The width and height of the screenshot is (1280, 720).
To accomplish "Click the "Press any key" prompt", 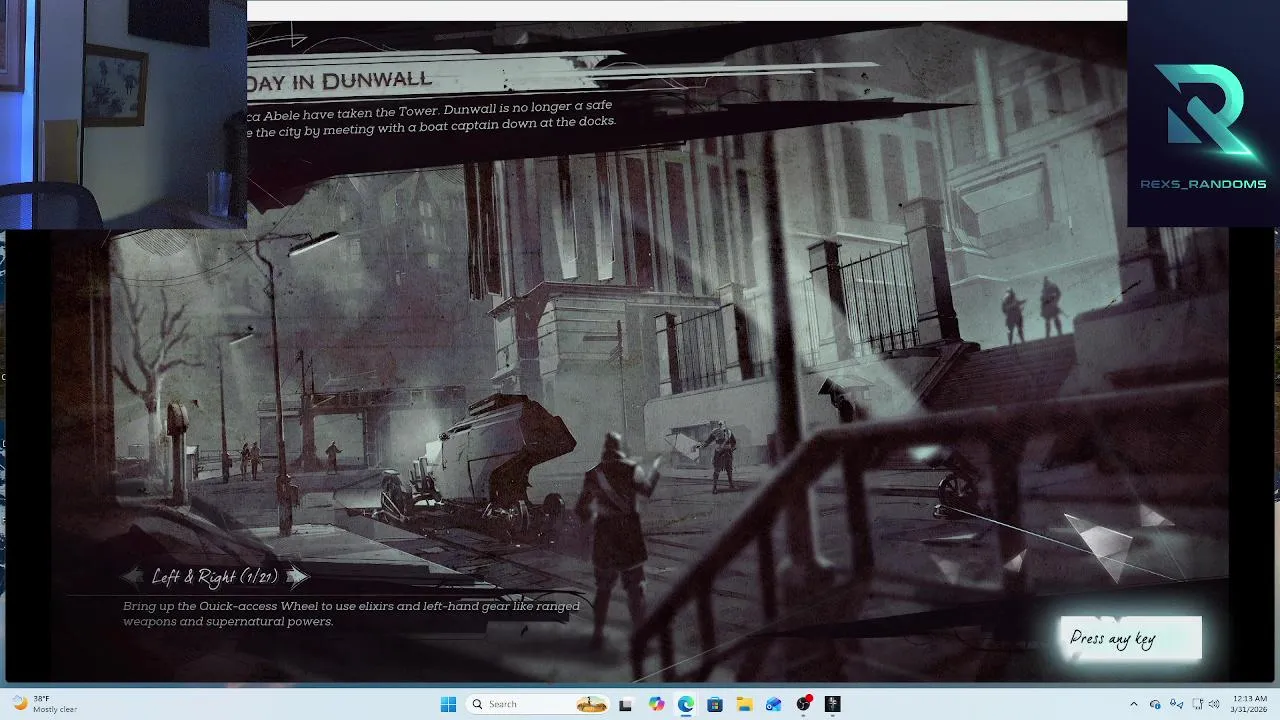I will point(1131,639).
